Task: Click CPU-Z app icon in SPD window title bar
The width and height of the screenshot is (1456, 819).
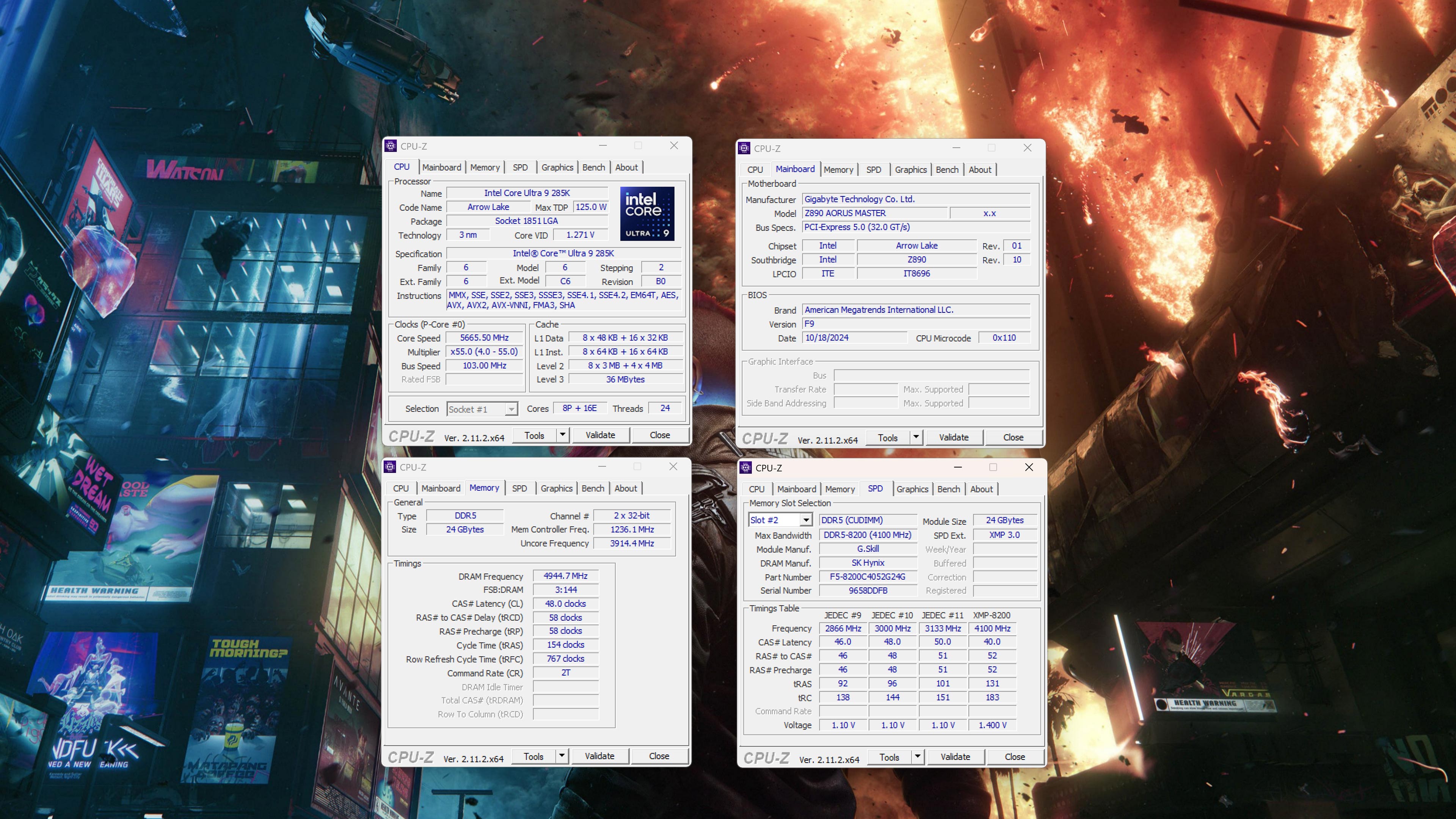Action: coord(745,468)
